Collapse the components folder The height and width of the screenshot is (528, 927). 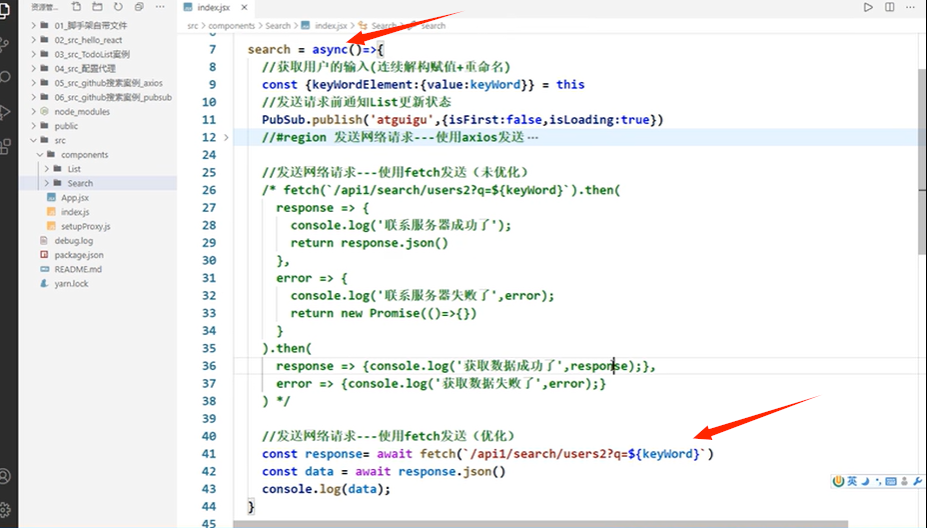(84, 154)
